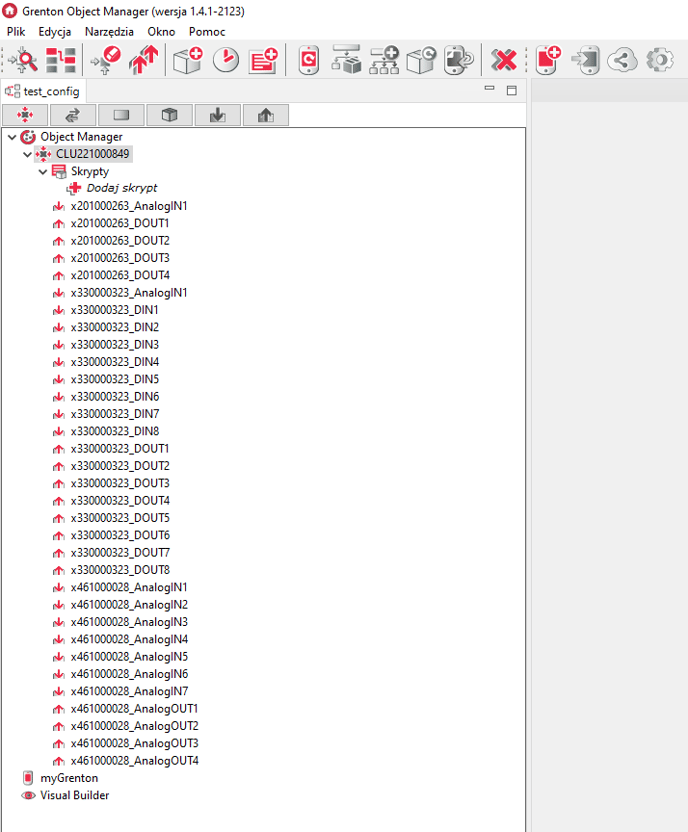688x832 pixels.
Task: Click the send configuration red arrows icon
Action: (x=143, y=60)
